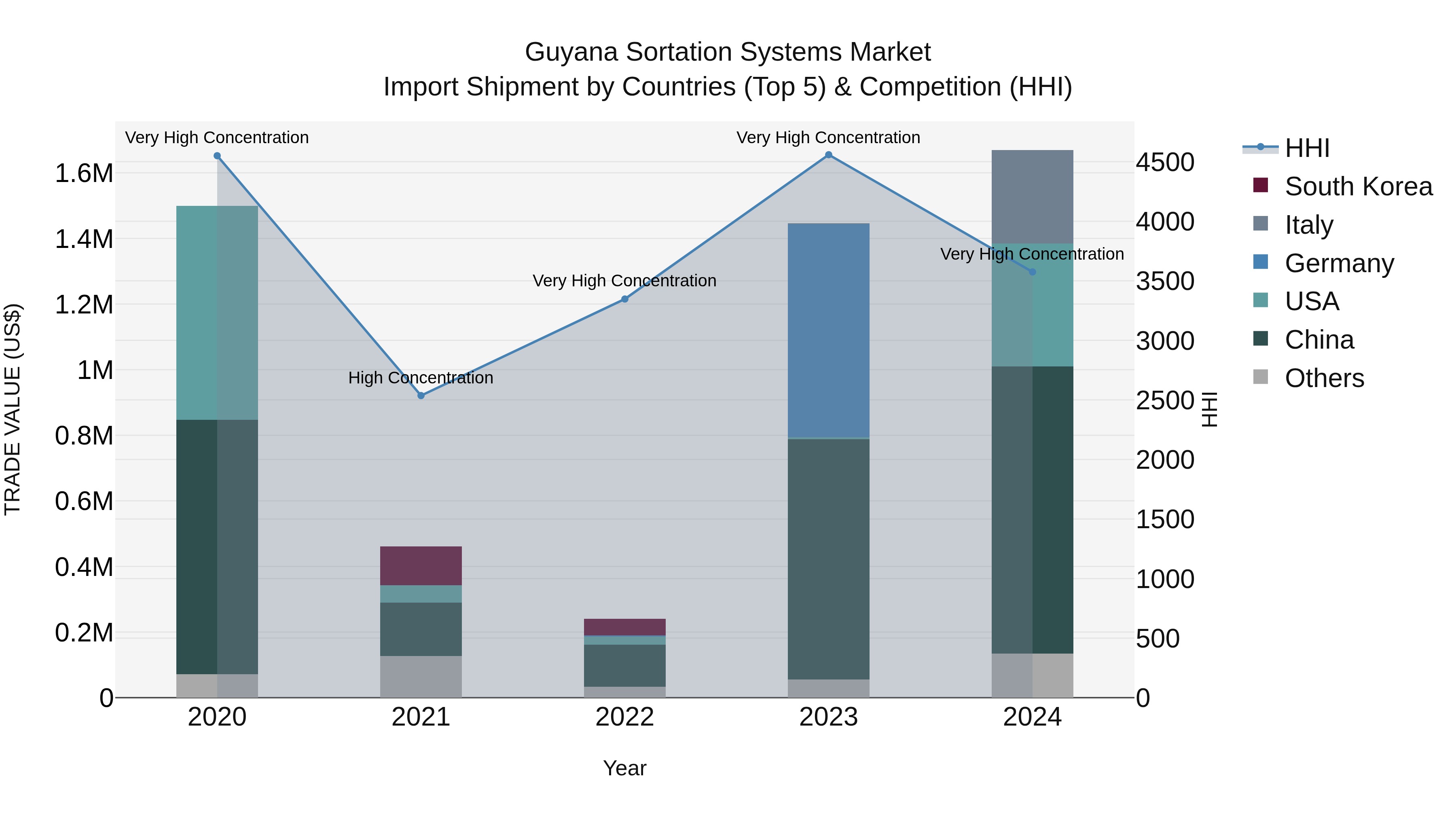This screenshot has width=1456, height=819.
Task: Click the 2024 x-axis label
Action: coord(1033,717)
